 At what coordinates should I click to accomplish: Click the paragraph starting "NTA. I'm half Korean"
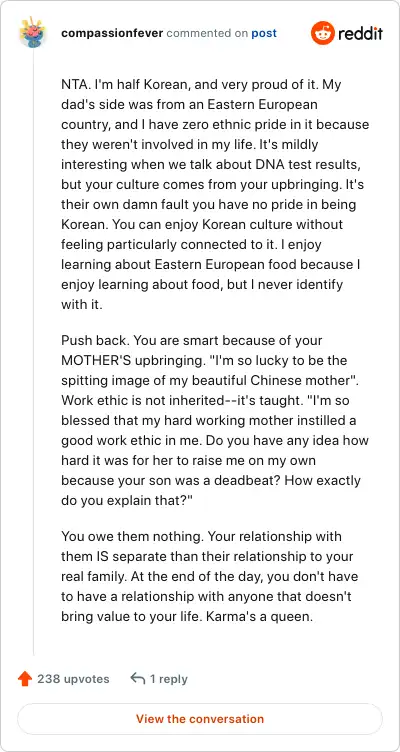pyautogui.click(x=215, y=194)
